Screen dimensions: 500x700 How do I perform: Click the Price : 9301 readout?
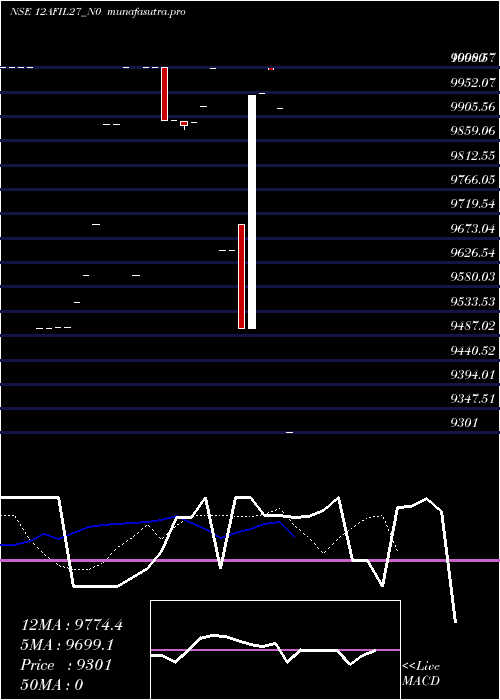[66, 665]
